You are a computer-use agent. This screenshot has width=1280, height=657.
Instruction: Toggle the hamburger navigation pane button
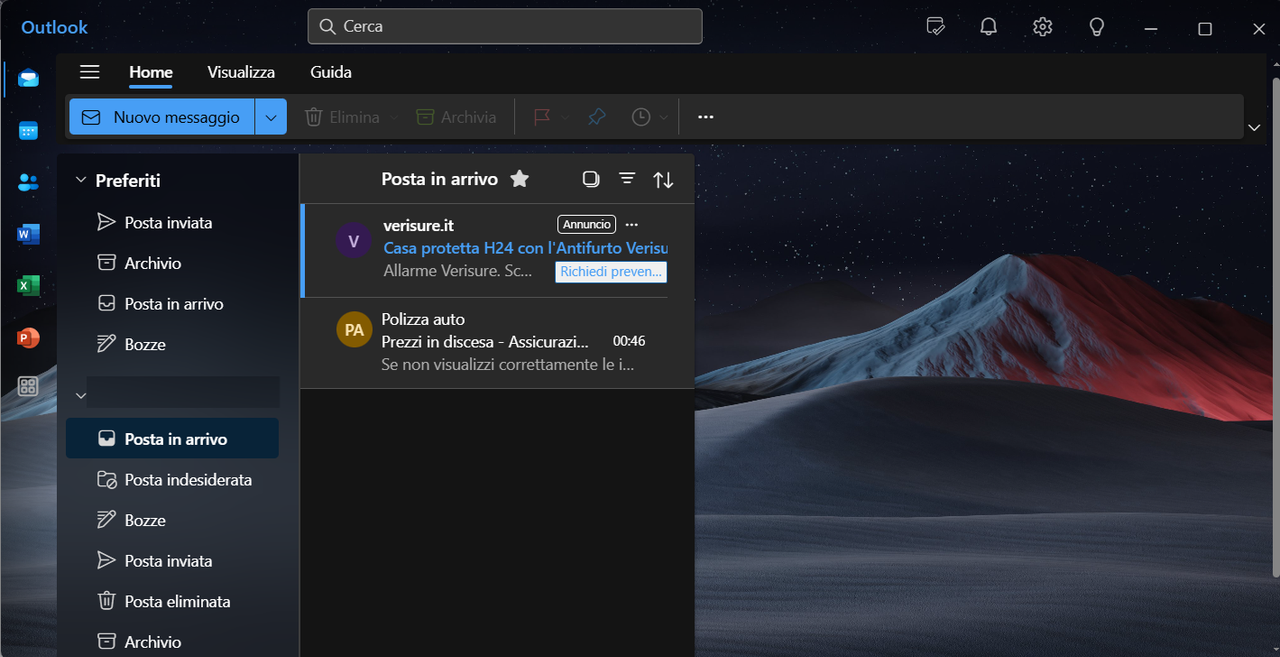point(90,72)
